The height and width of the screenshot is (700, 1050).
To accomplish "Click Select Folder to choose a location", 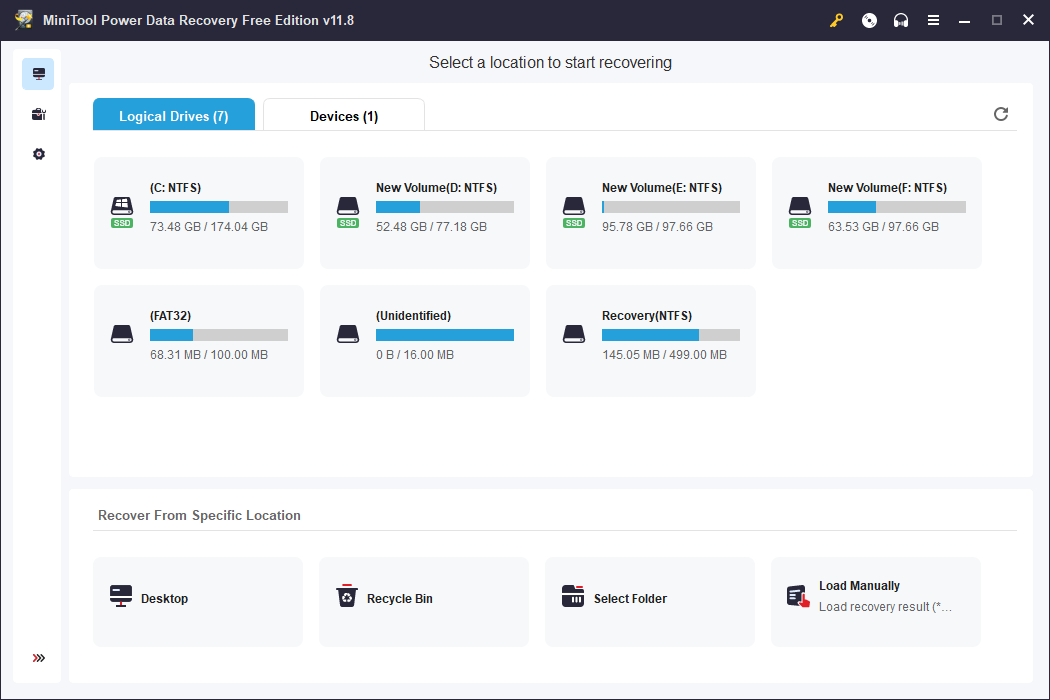I will [x=650, y=601].
